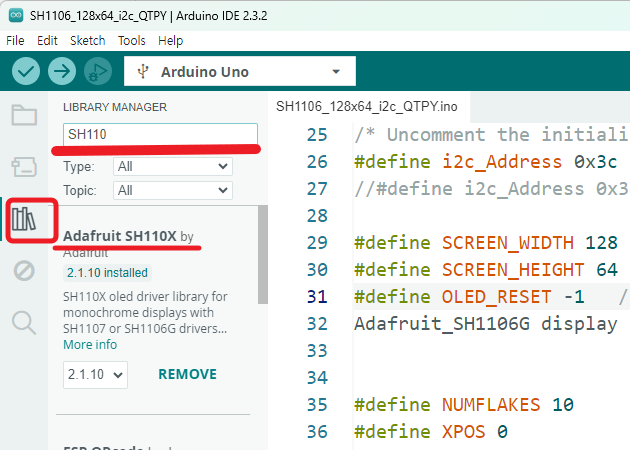Click the Adafruit_SH1106G display declaration line
The height and width of the screenshot is (450, 630).
[x=485, y=323]
